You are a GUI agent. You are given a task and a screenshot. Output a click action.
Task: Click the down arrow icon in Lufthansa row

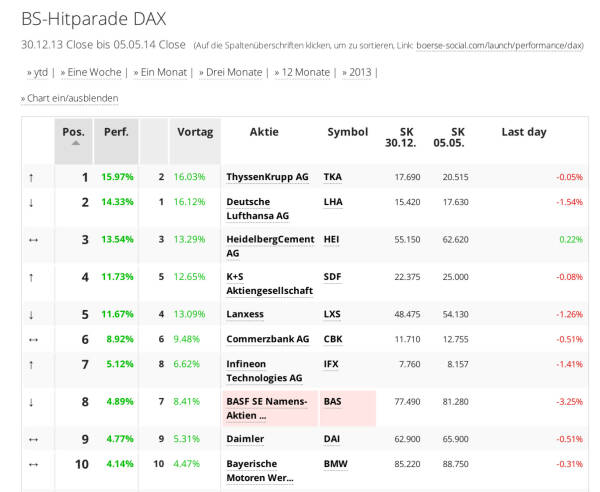pyautogui.click(x=31, y=202)
